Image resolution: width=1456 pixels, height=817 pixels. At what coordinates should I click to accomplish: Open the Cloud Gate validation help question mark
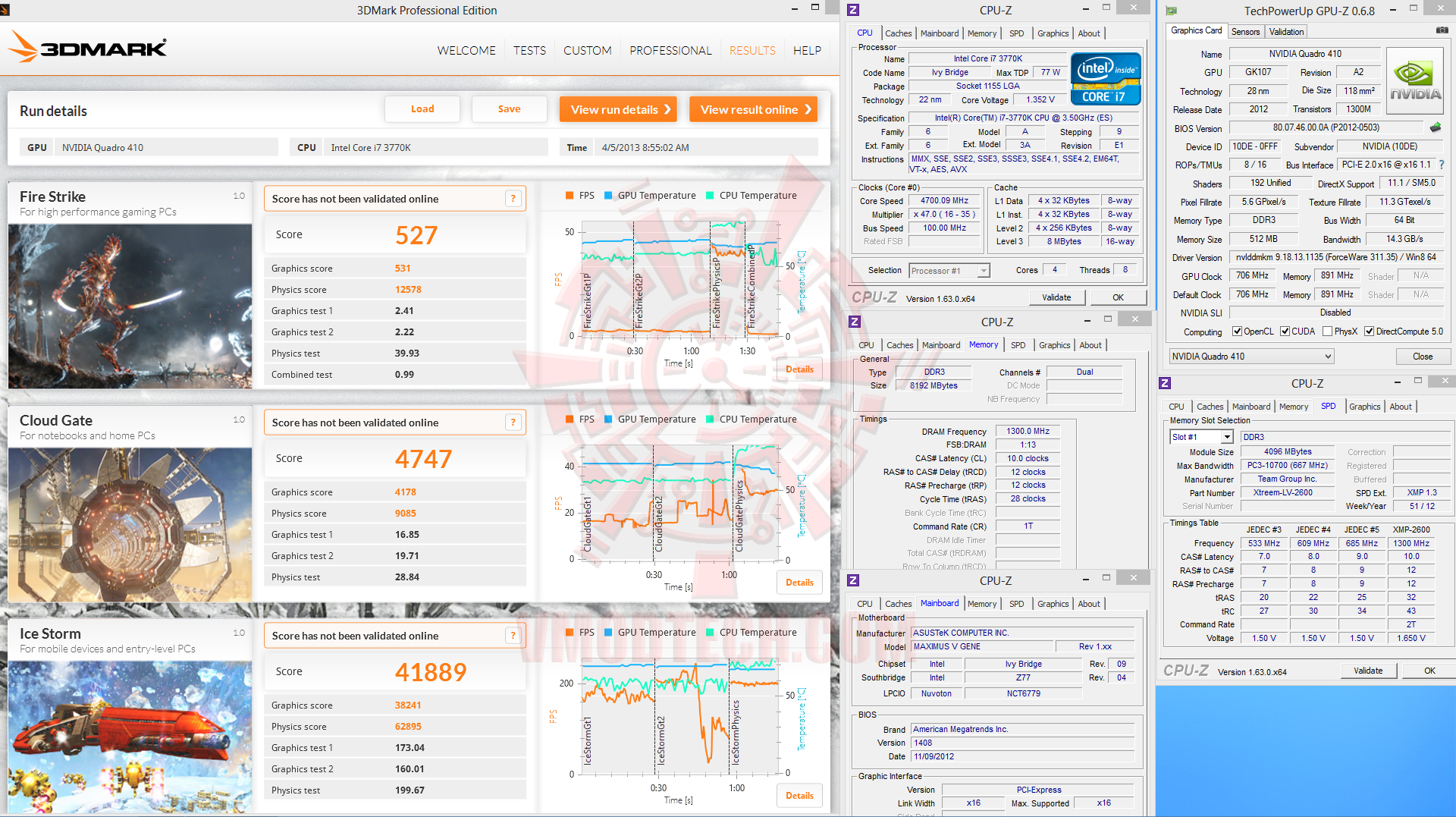513,423
